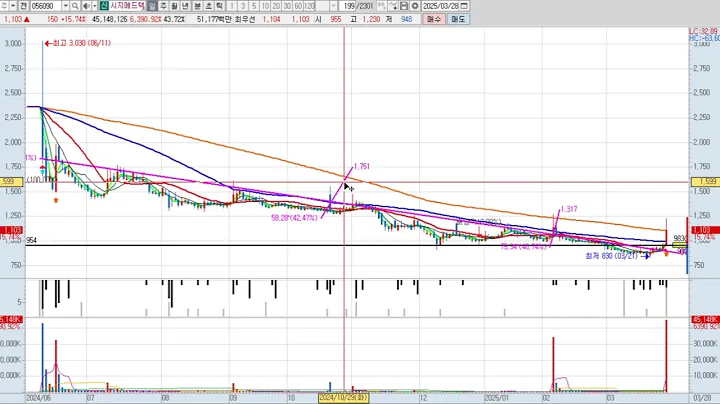The height and width of the screenshot is (404, 720).
Task: Select the 월 monthly chart period
Action: pos(174,6)
